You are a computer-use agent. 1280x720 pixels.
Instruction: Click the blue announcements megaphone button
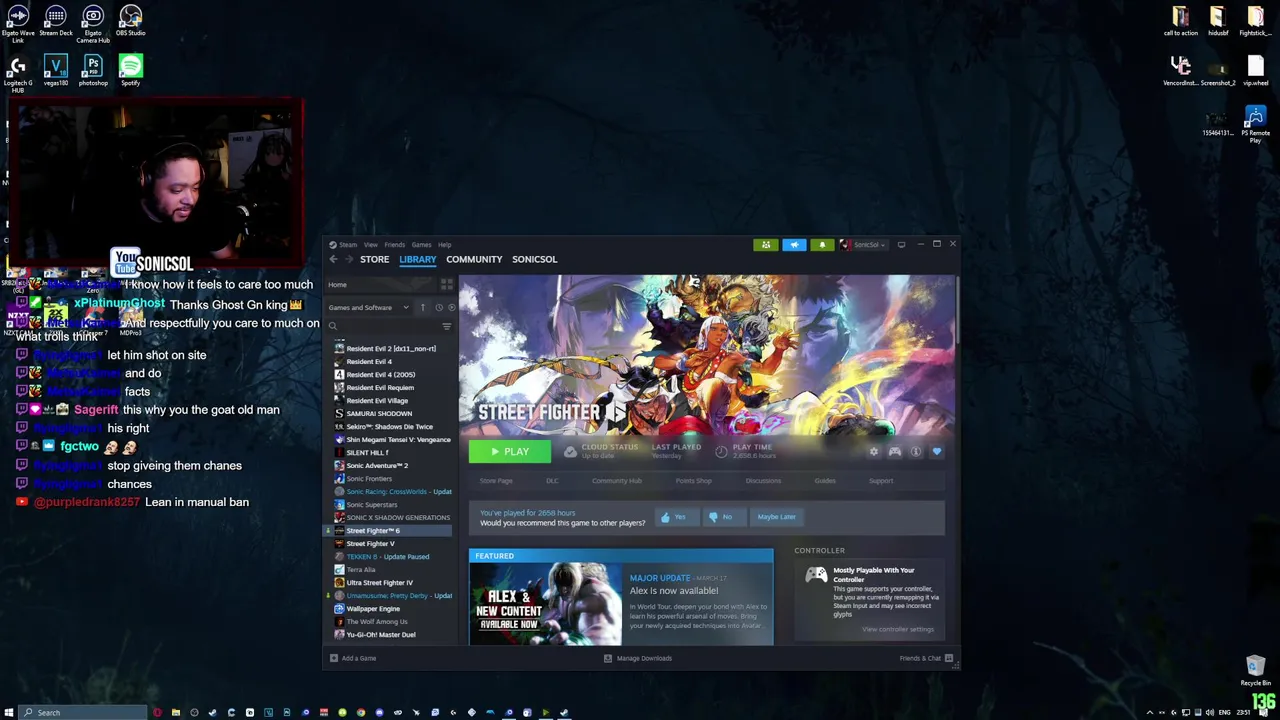tap(794, 244)
